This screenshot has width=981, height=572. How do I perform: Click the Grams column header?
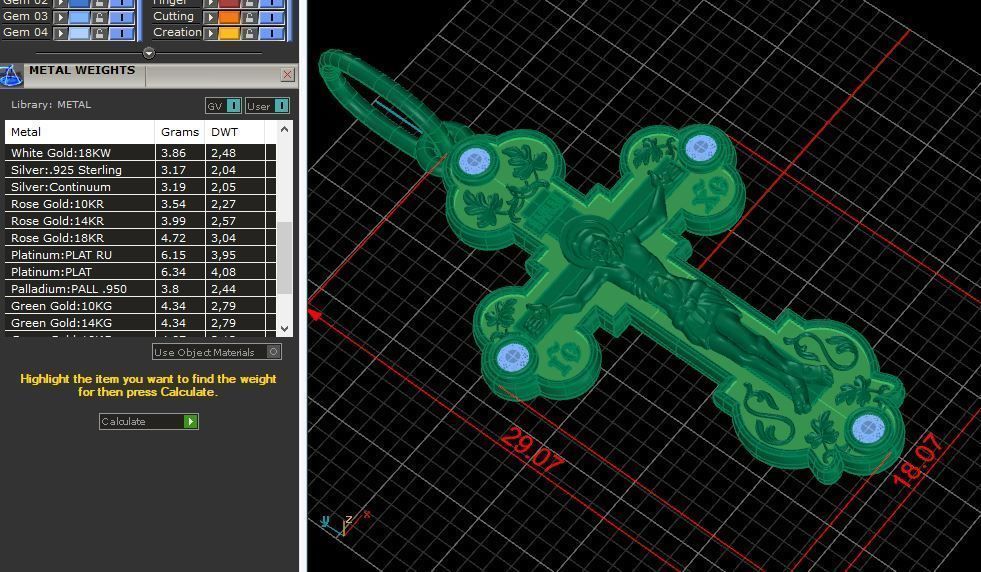pyautogui.click(x=180, y=132)
